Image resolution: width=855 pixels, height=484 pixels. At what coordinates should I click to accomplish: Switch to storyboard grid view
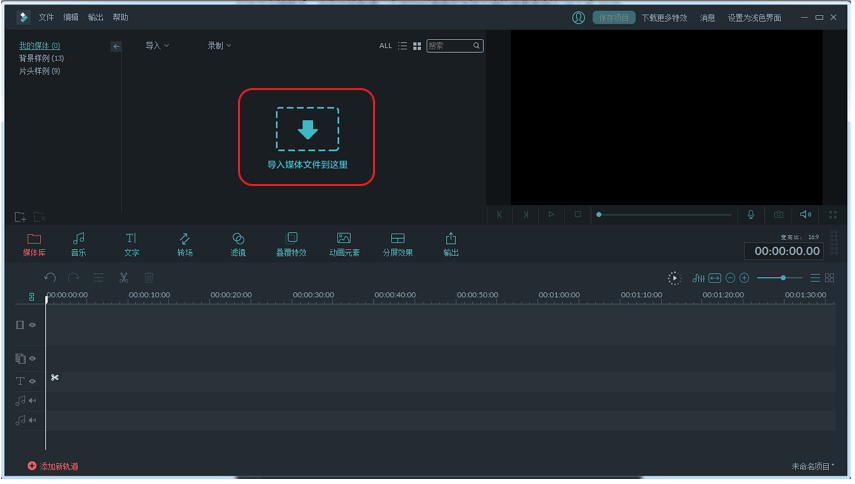click(x=830, y=278)
